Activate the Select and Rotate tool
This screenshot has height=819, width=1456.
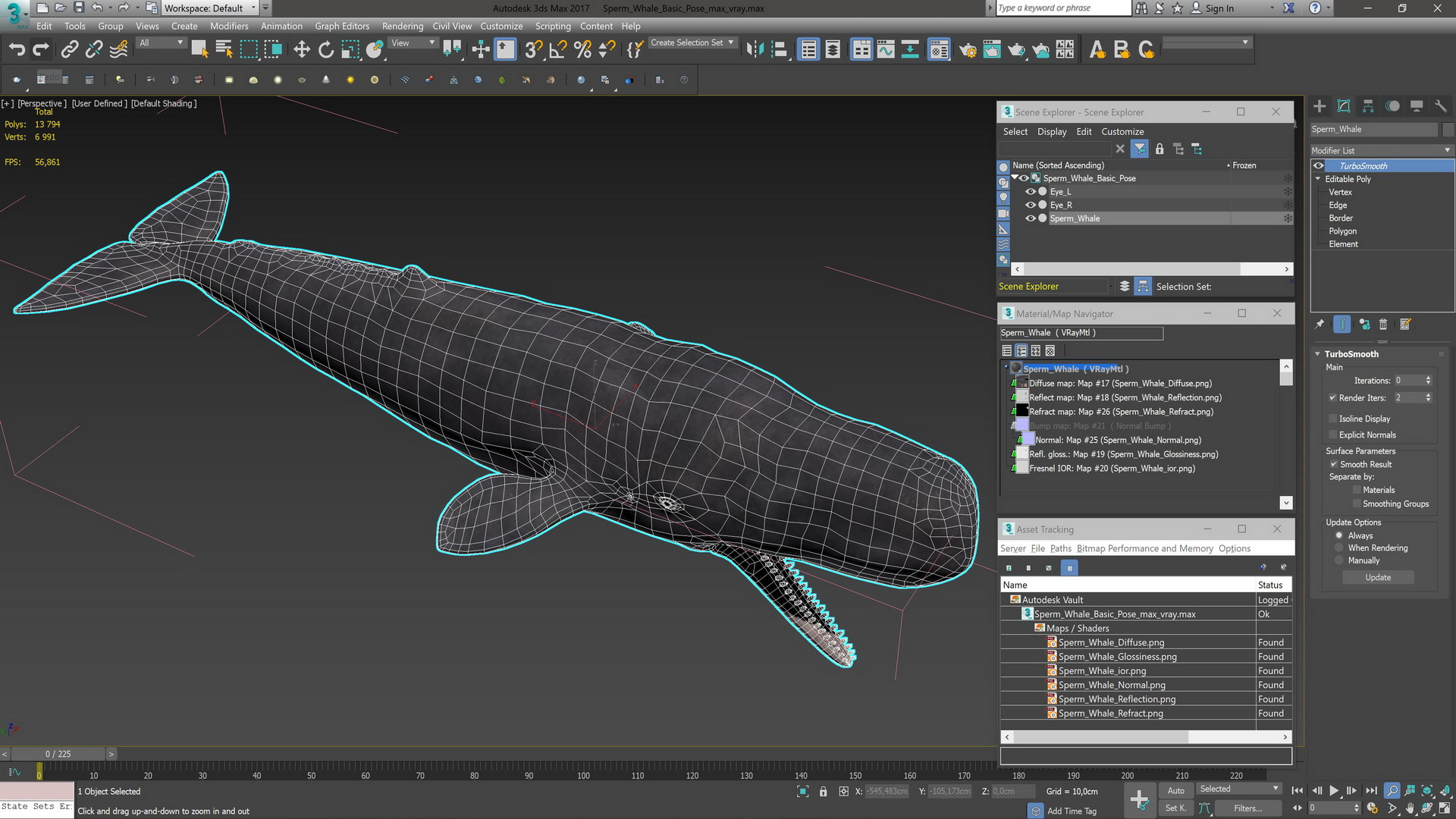[x=326, y=50]
